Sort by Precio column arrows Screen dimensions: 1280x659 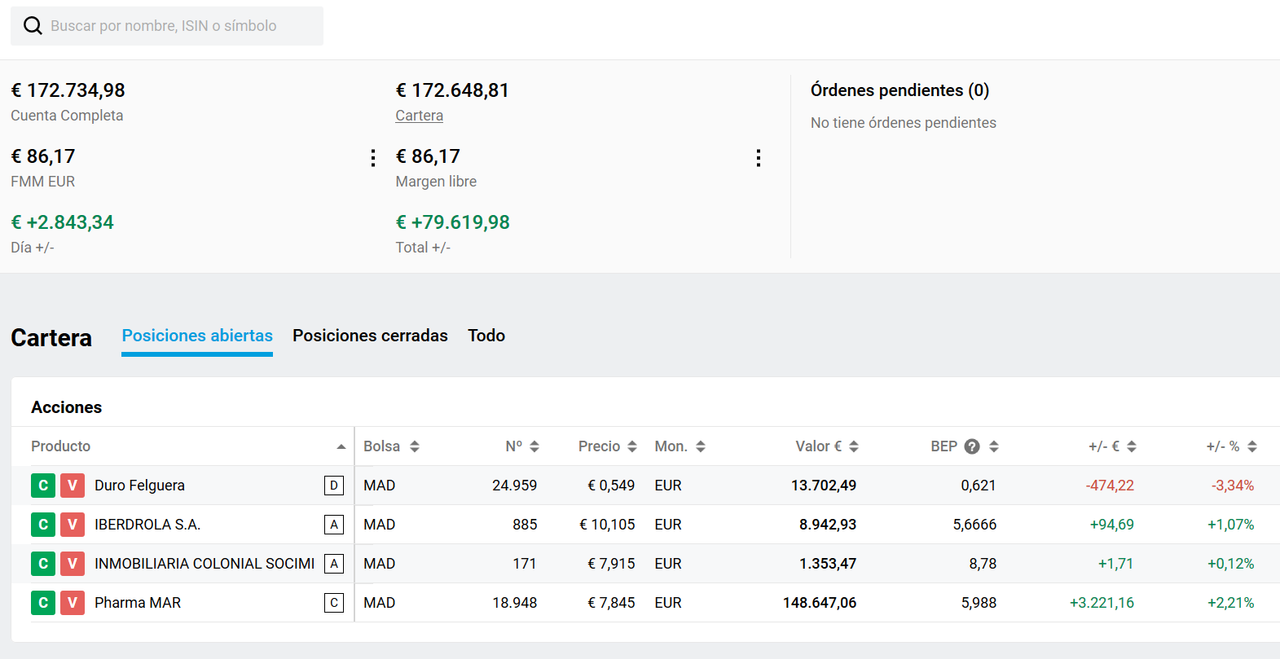click(631, 446)
